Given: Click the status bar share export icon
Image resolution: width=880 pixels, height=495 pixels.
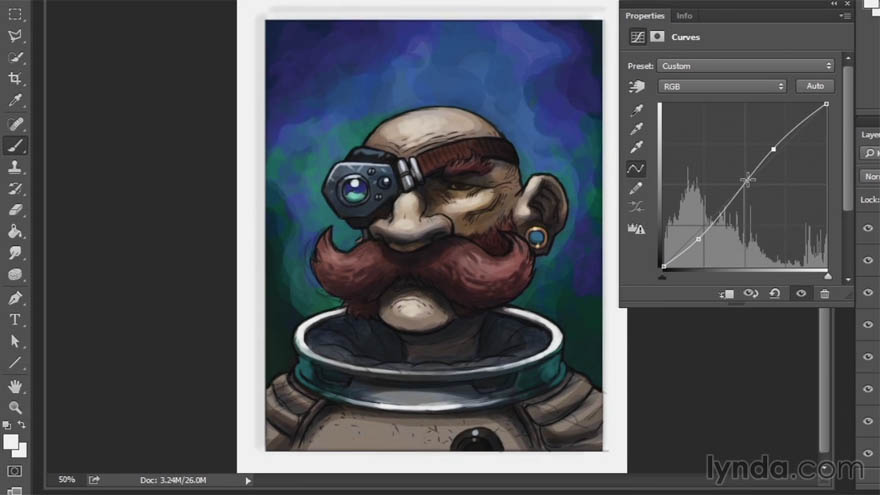Looking at the screenshot, I should click(x=94, y=480).
